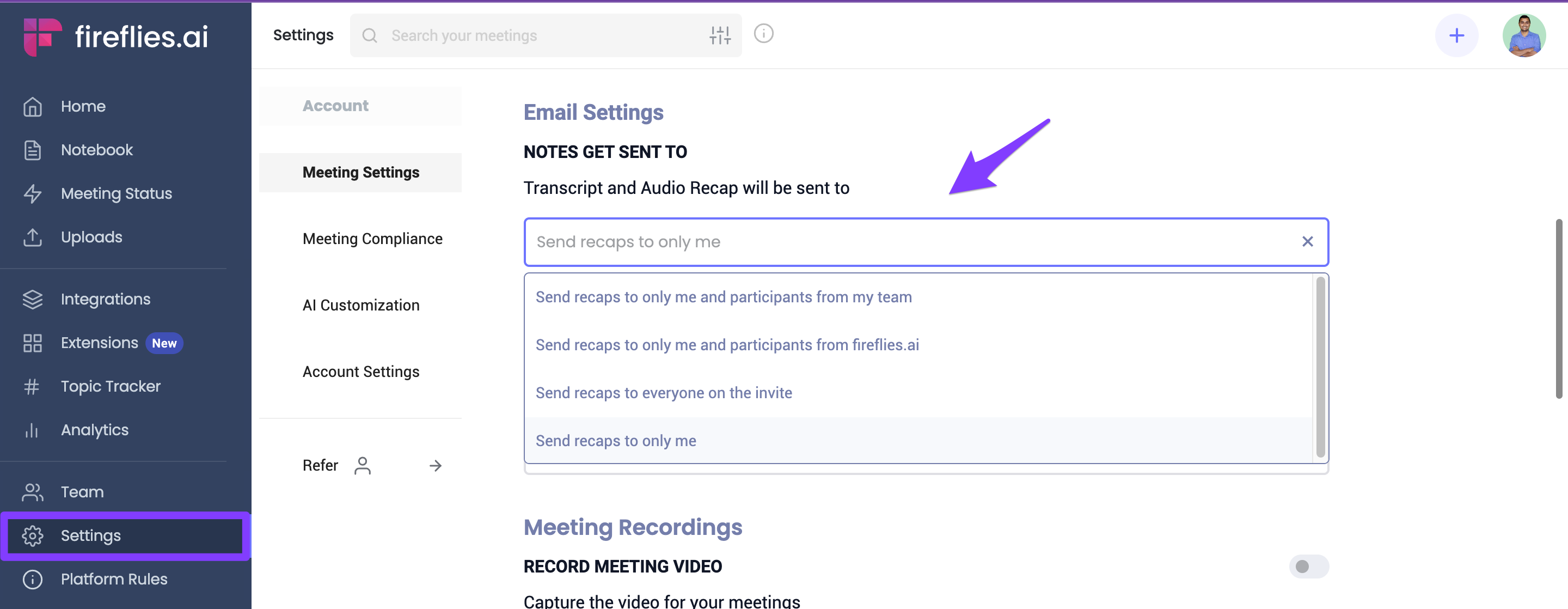Click the Settings gear icon
Screen dimensions: 1568x609
point(32,536)
